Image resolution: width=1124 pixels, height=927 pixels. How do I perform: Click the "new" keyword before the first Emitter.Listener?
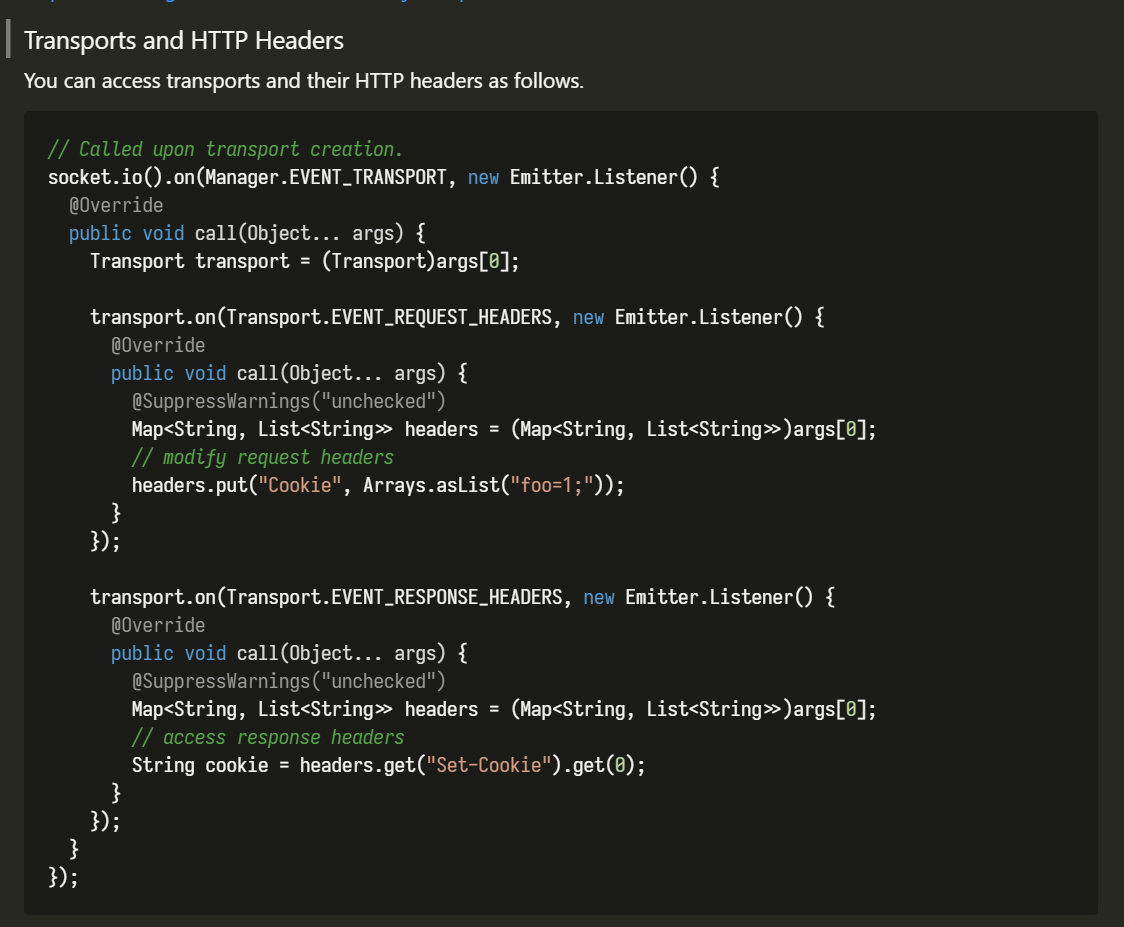coord(483,177)
